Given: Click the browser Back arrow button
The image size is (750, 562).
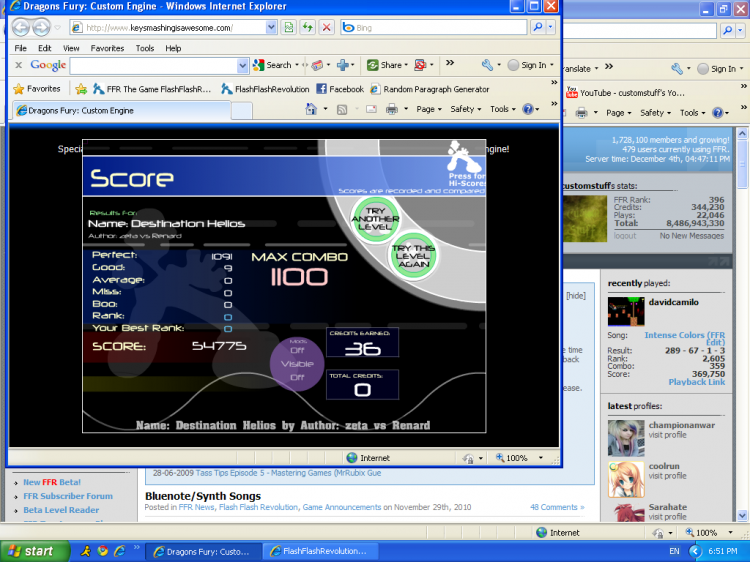Looking at the screenshot, I should click(20, 27).
